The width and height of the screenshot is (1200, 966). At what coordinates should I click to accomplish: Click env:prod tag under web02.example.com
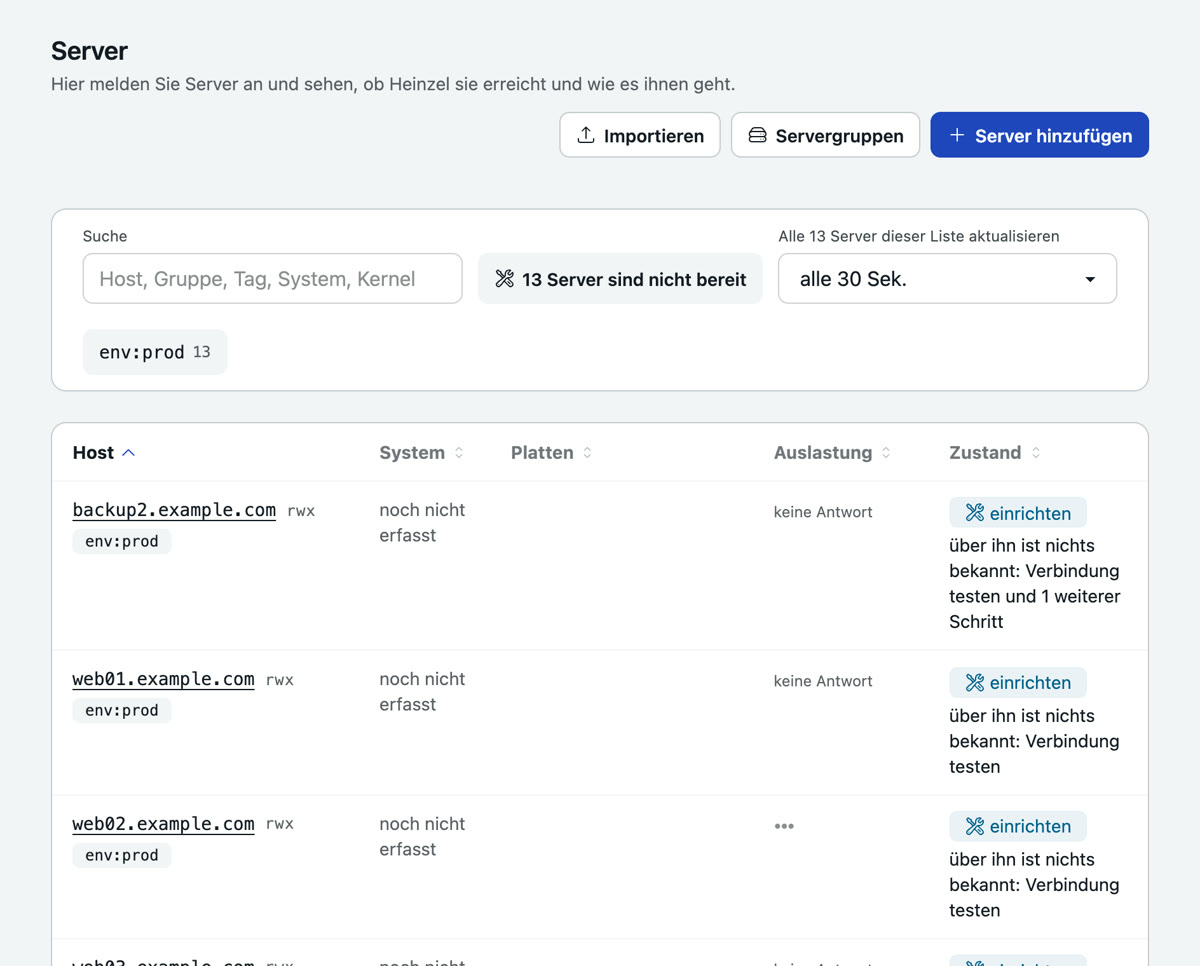(x=122, y=855)
